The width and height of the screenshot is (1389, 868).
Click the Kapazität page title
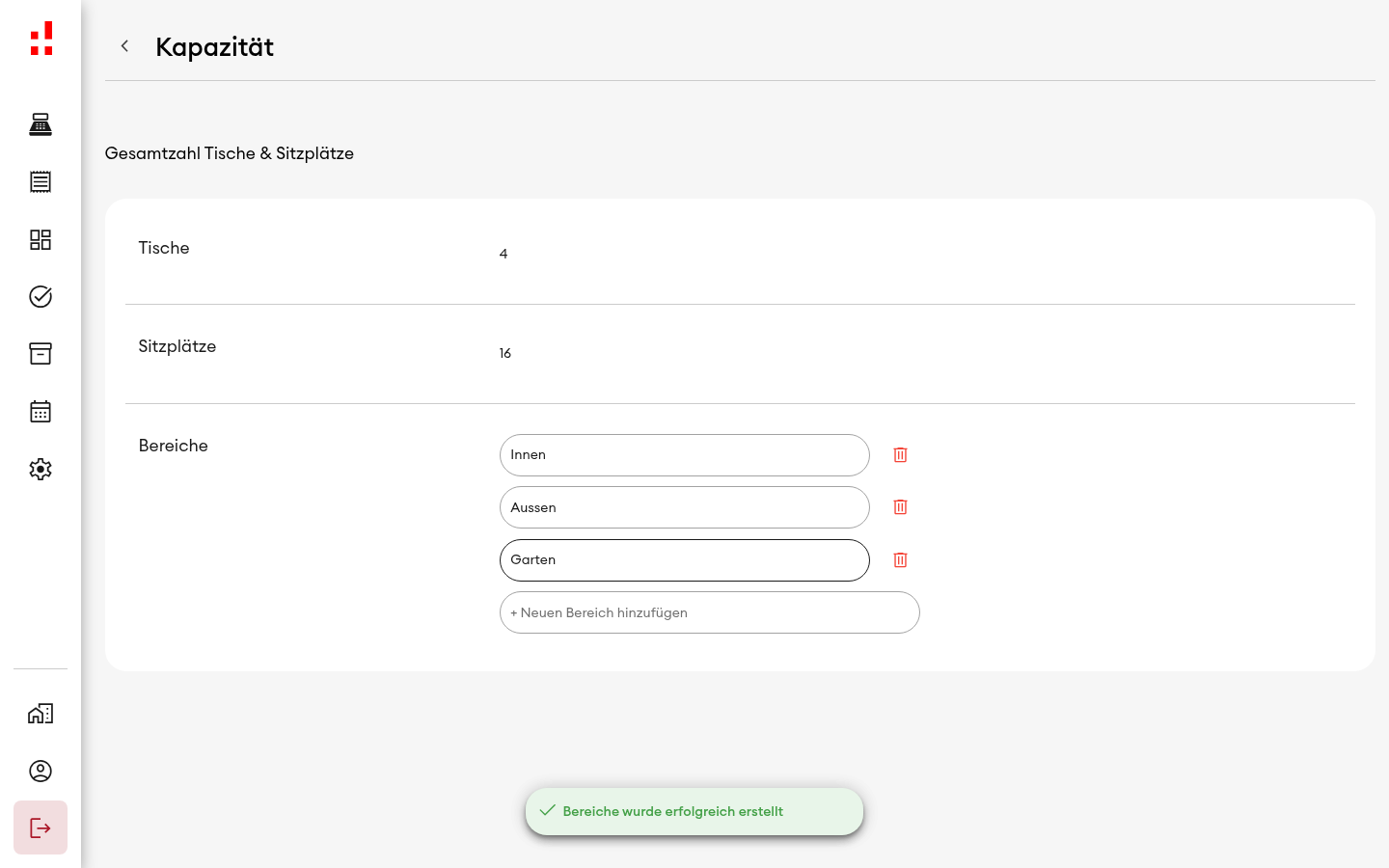(x=214, y=47)
